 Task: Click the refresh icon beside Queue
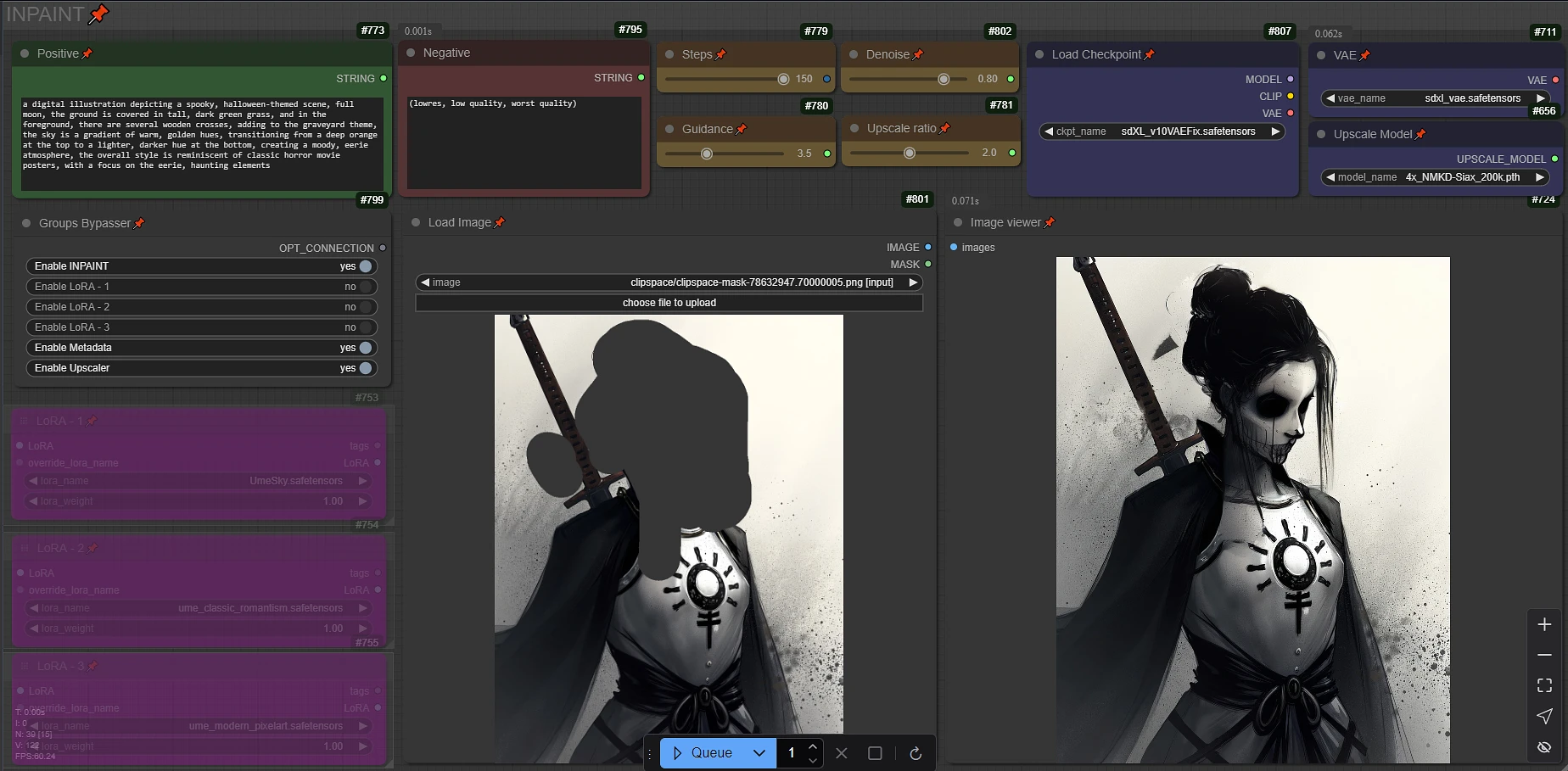[916, 753]
